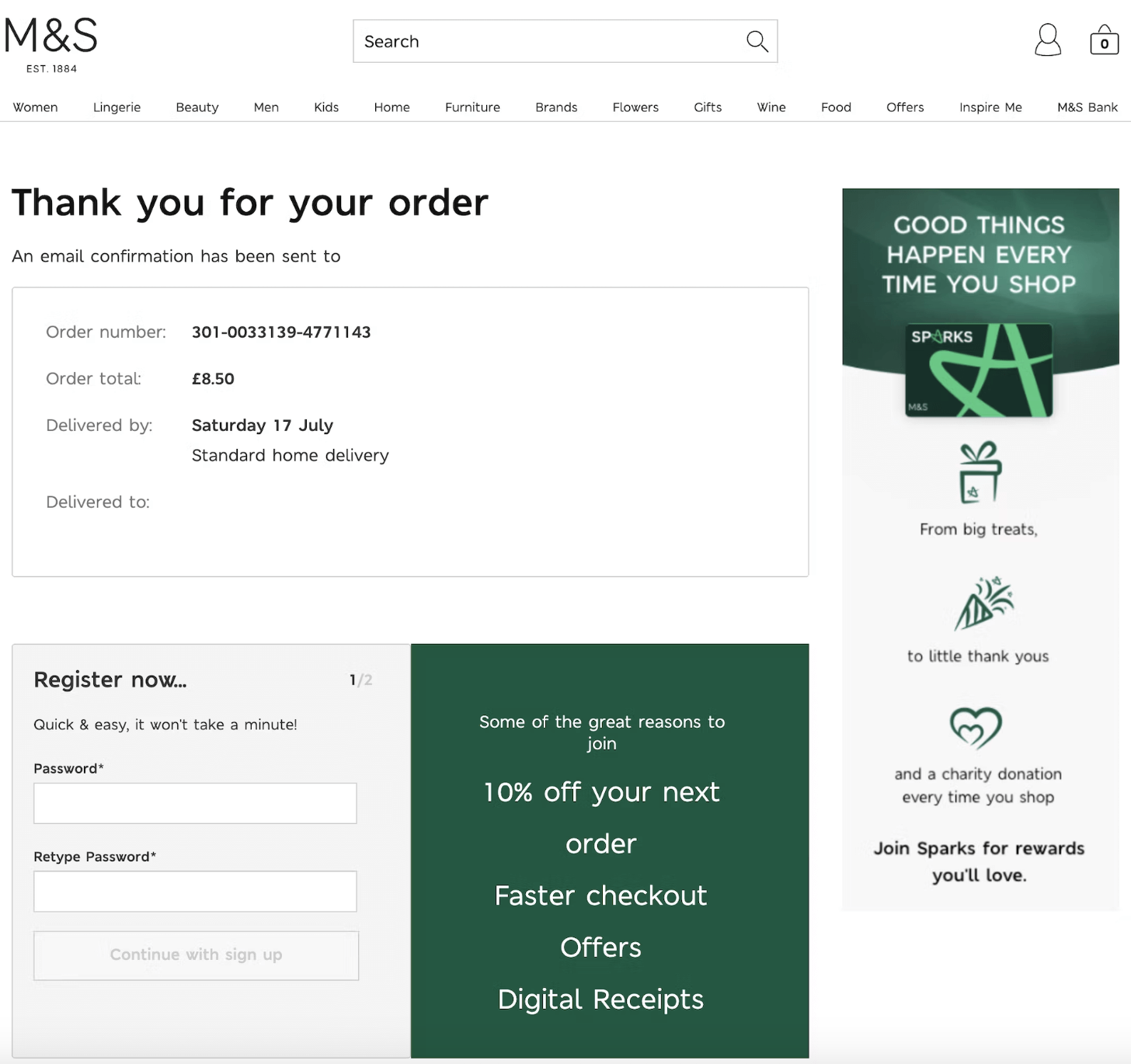1131x1064 pixels.
Task: Open the account profile icon
Action: [x=1048, y=40]
